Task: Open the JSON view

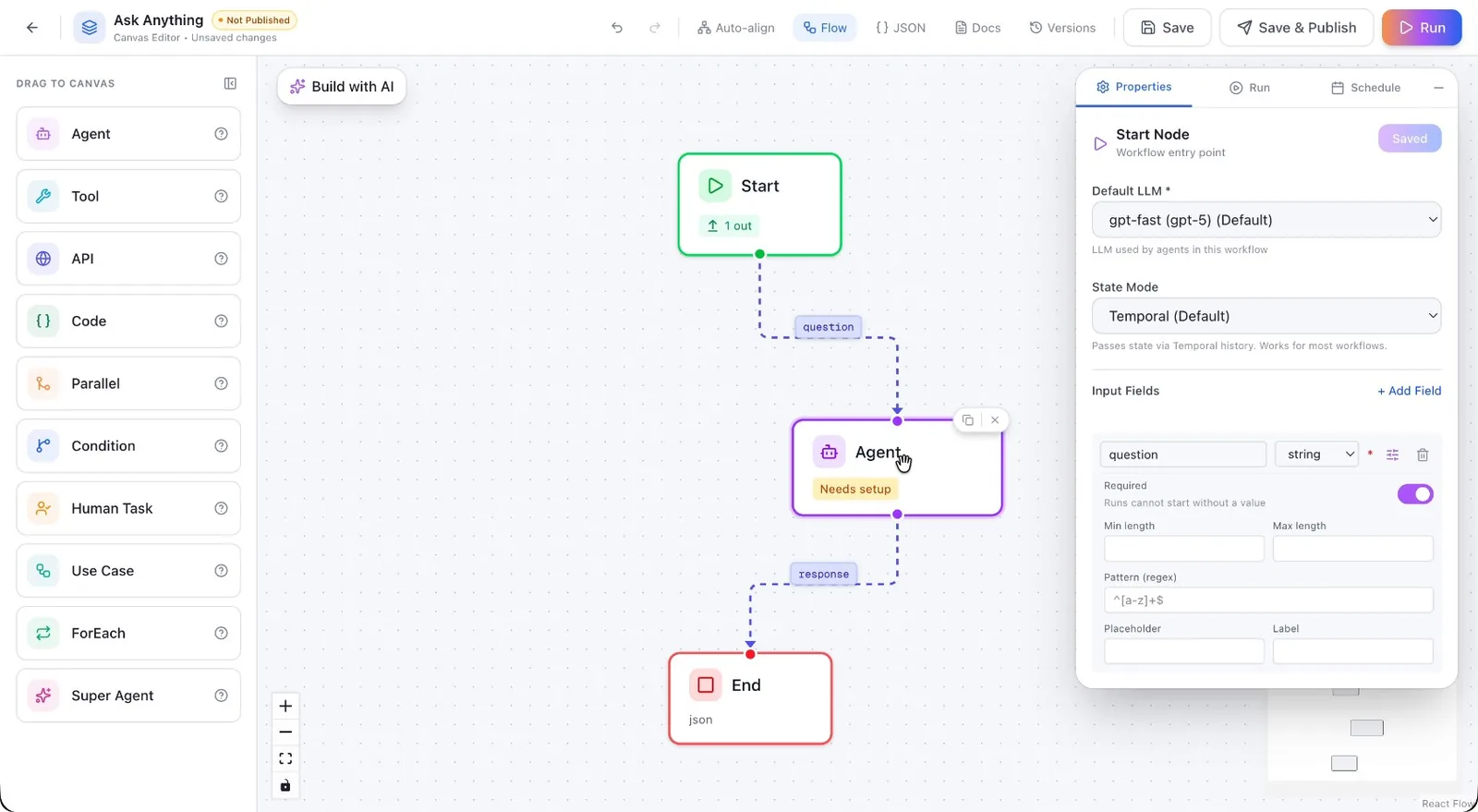Action: click(x=901, y=28)
